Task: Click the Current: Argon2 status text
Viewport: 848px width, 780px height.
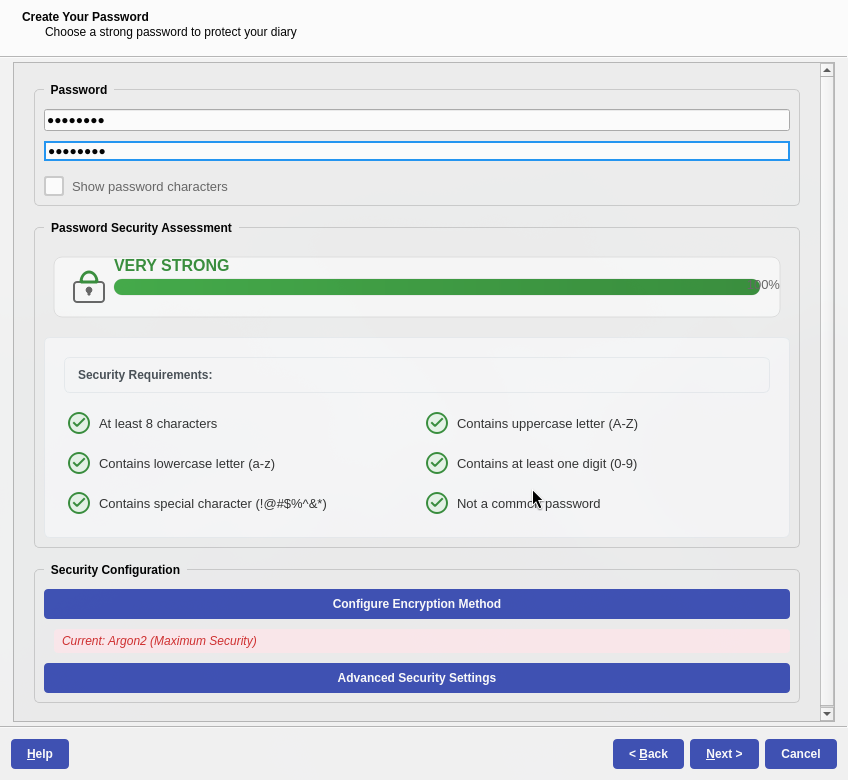Action: click(159, 641)
